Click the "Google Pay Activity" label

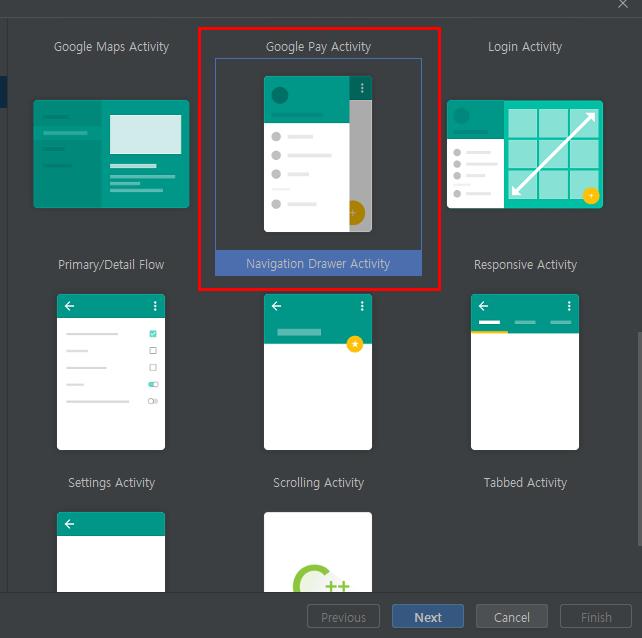point(319,47)
